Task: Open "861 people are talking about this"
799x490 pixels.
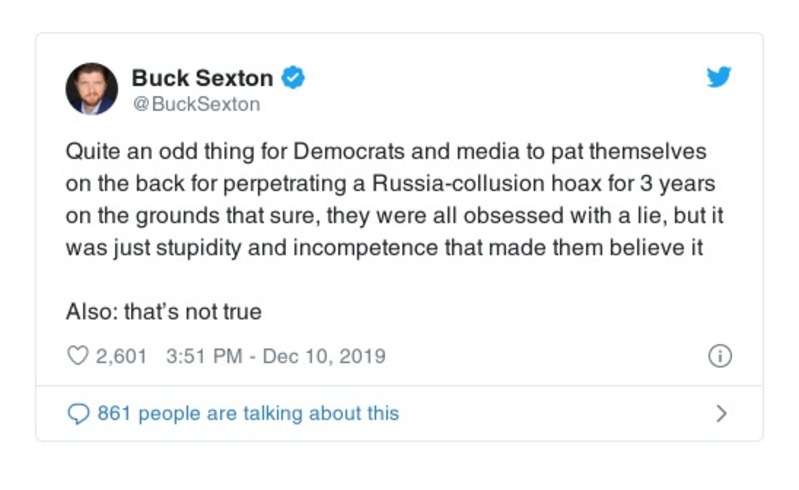Action: coord(248,413)
